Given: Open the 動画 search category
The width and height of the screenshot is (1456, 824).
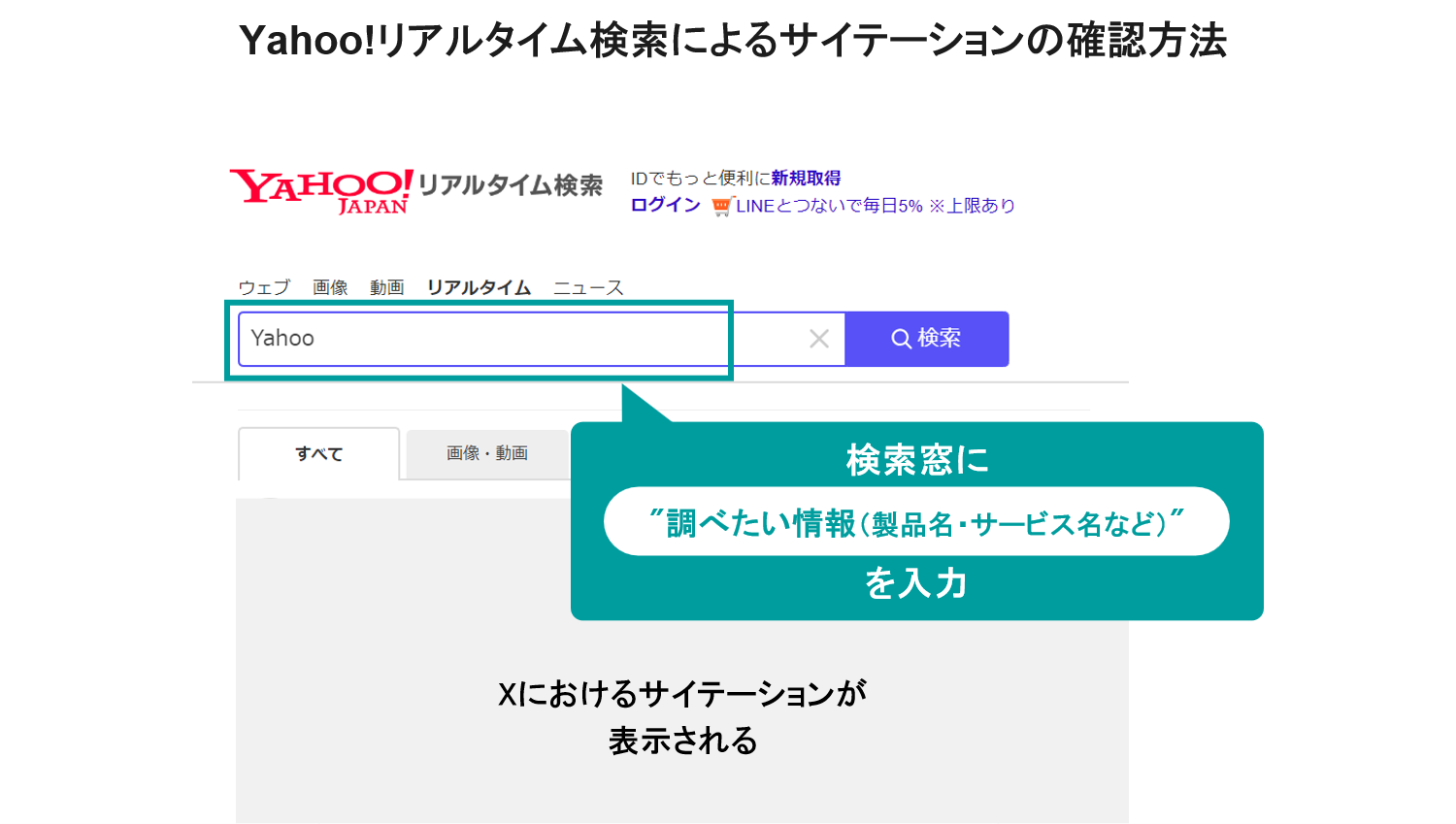Looking at the screenshot, I should pos(386,287).
